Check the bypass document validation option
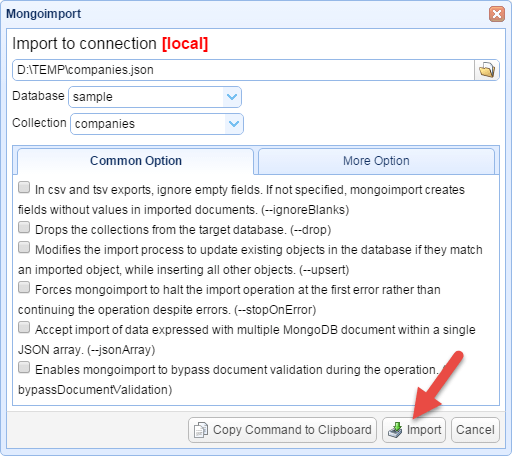 [x=24, y=367]
